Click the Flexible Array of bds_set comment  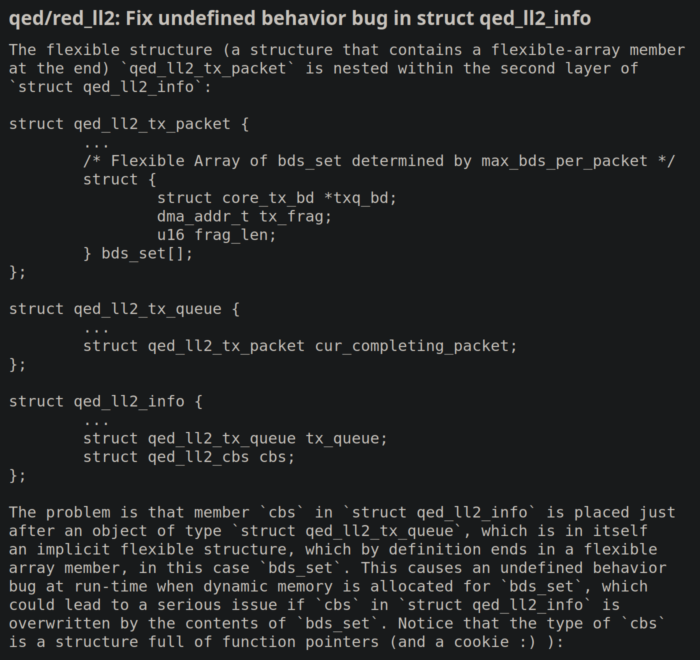click(379, 161)
